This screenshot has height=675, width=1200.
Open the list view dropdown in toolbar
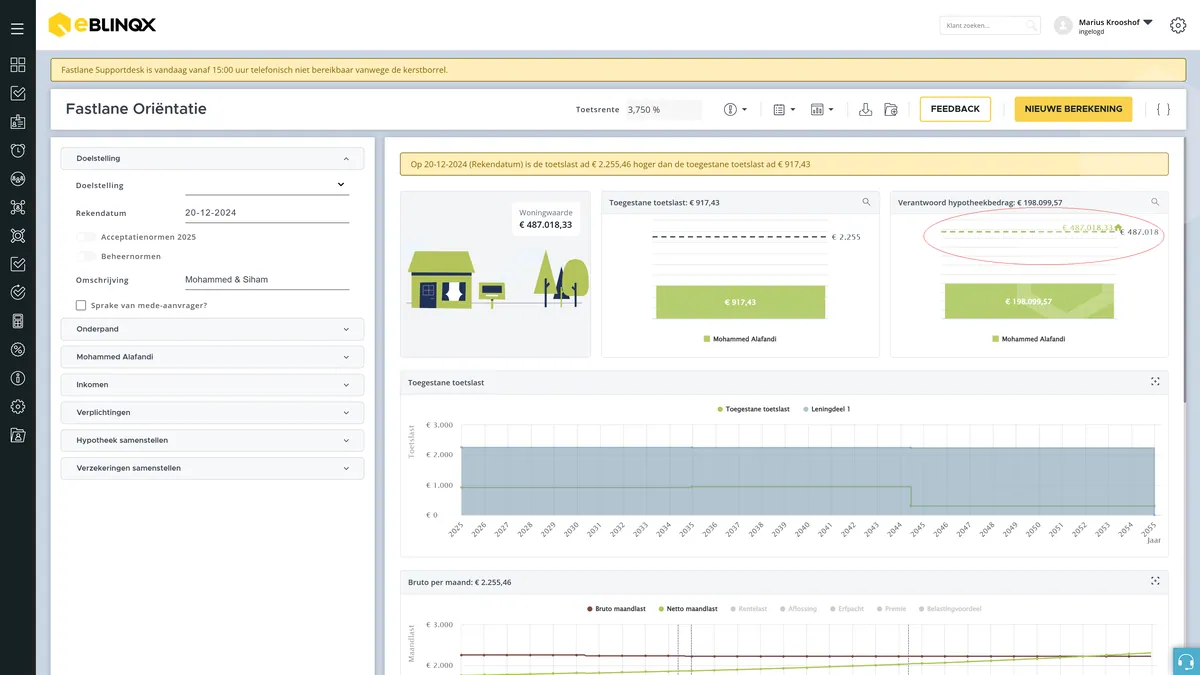pos(784,109)
